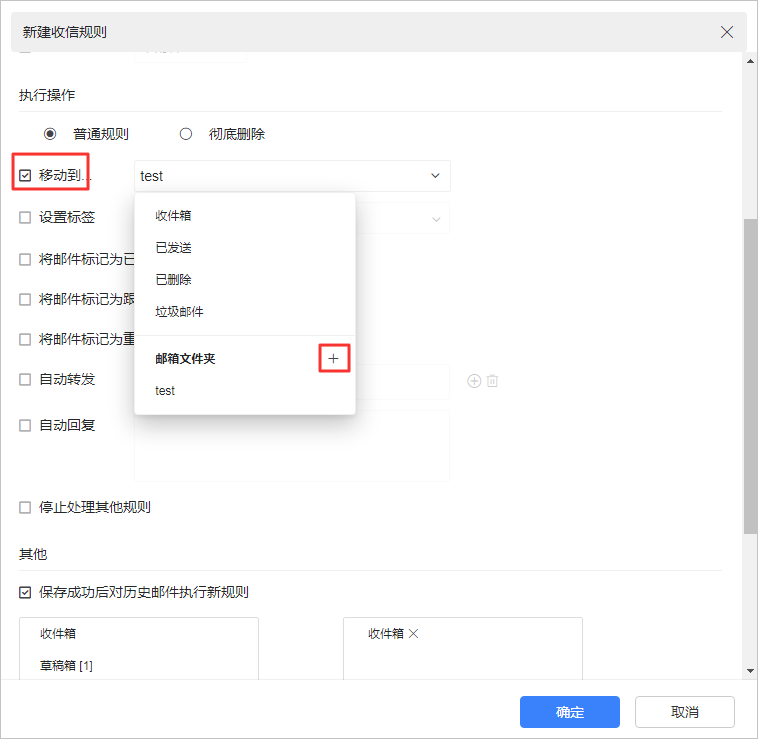
Task: Click the 确定 button
Action: [x=569, y=712]
